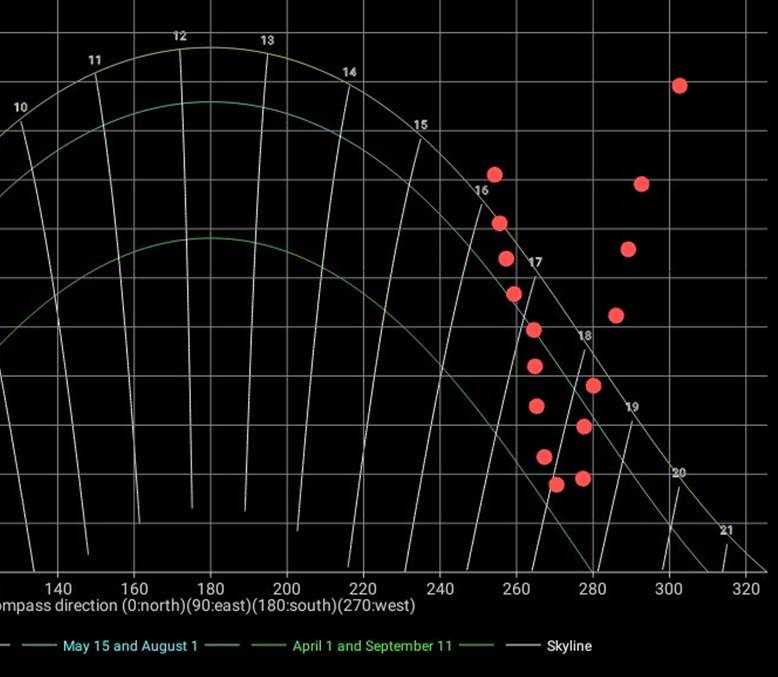
Task: Select the hour 17 marker label
Action: [x=535, y=262]
